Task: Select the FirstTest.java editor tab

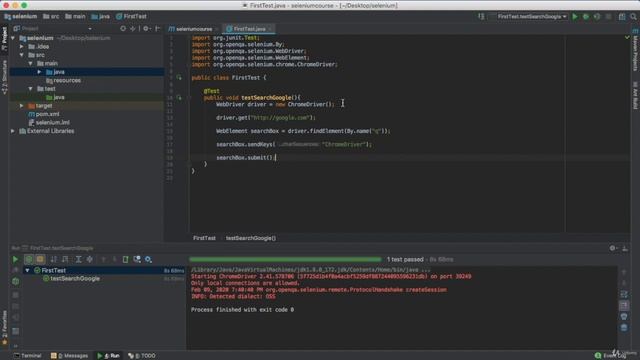Action: pyautogui.click(x=249, y=29)
